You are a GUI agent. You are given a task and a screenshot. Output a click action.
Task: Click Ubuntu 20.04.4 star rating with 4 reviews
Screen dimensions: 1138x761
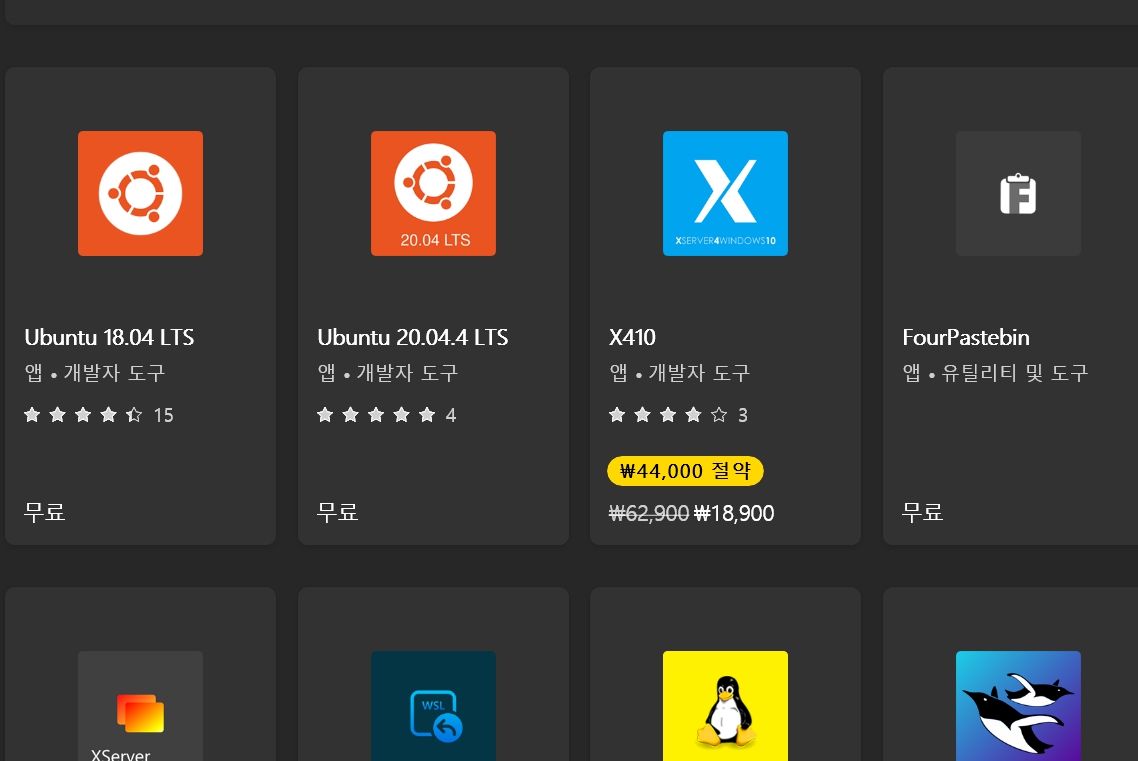(386, 415)
